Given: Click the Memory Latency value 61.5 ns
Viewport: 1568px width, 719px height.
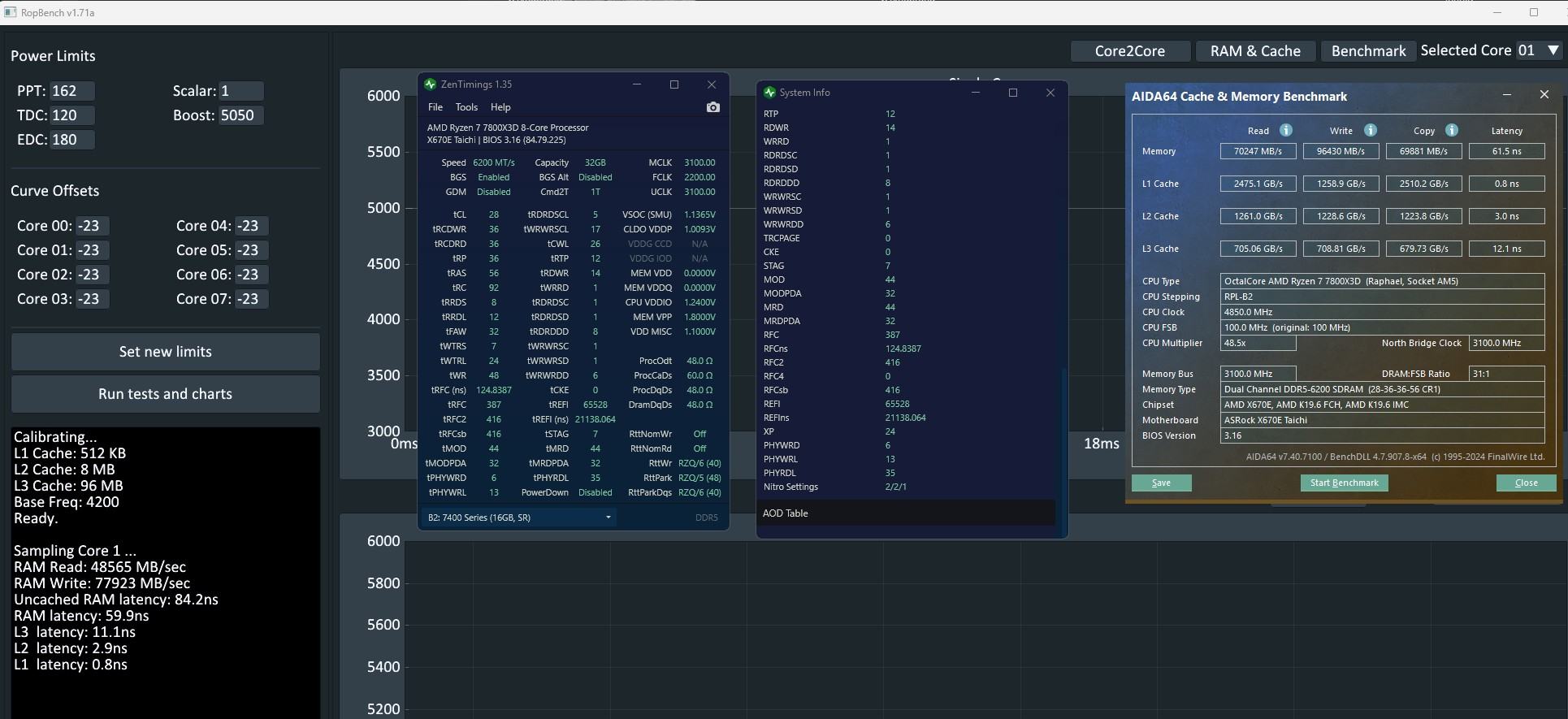Looking at the screenshot, I should [1506, 151].
